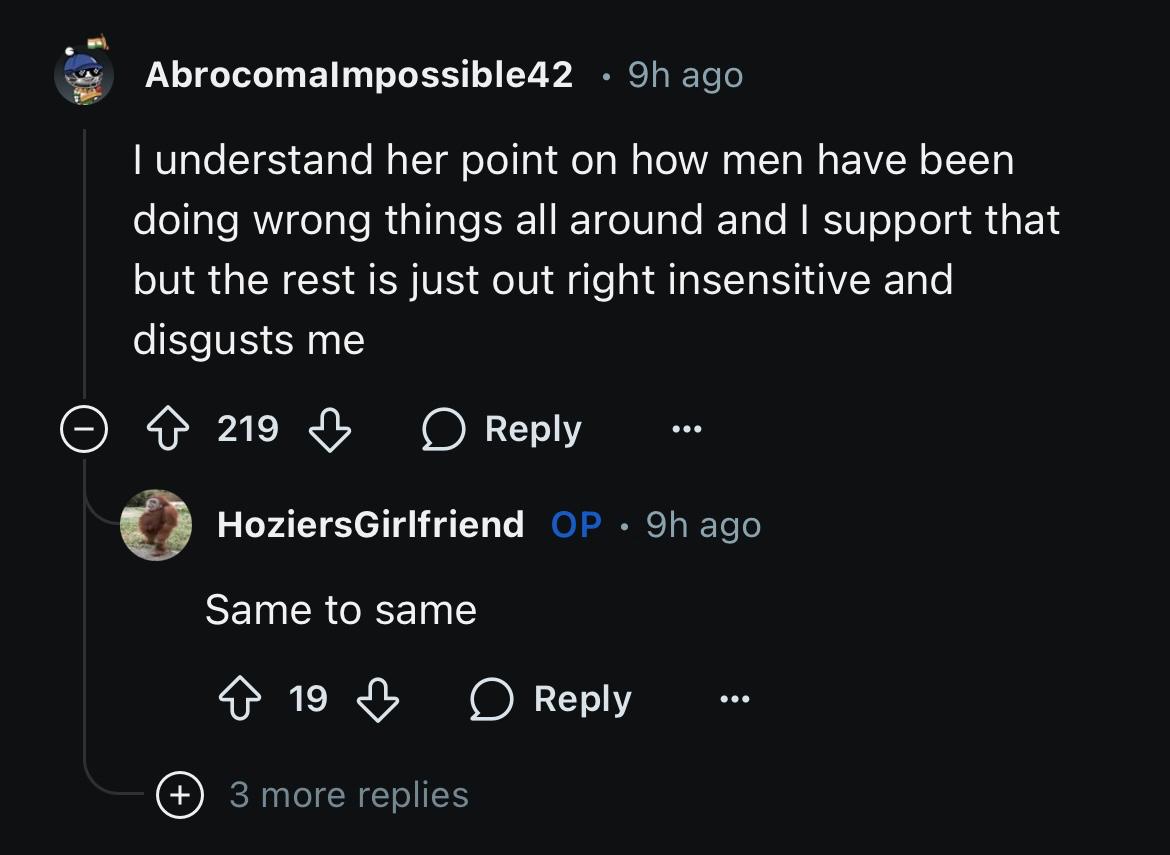This screenshot has width=1170, height=855.
Task: Click the 9h ago timestamp of top comment
Action: tap(686, 75)
